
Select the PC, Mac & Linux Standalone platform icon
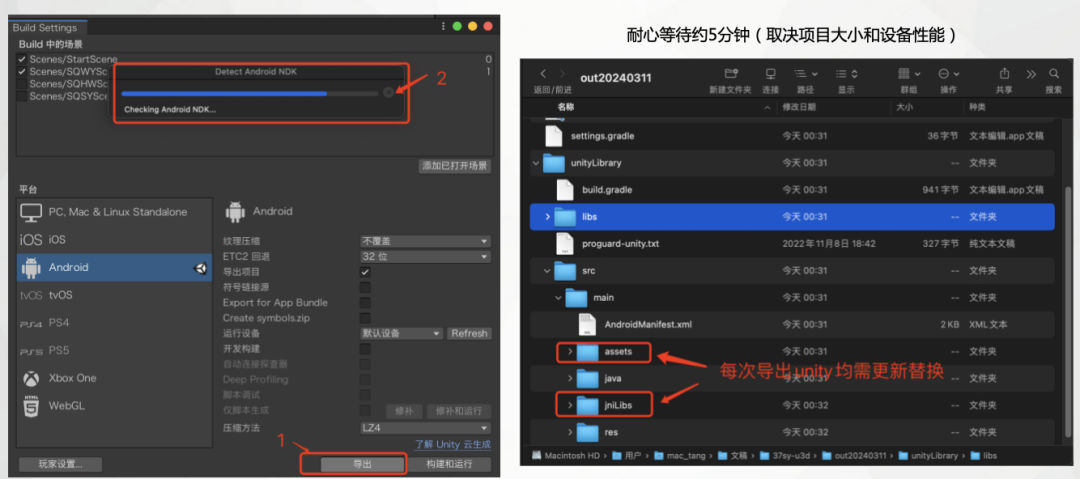tap(31, 212)
